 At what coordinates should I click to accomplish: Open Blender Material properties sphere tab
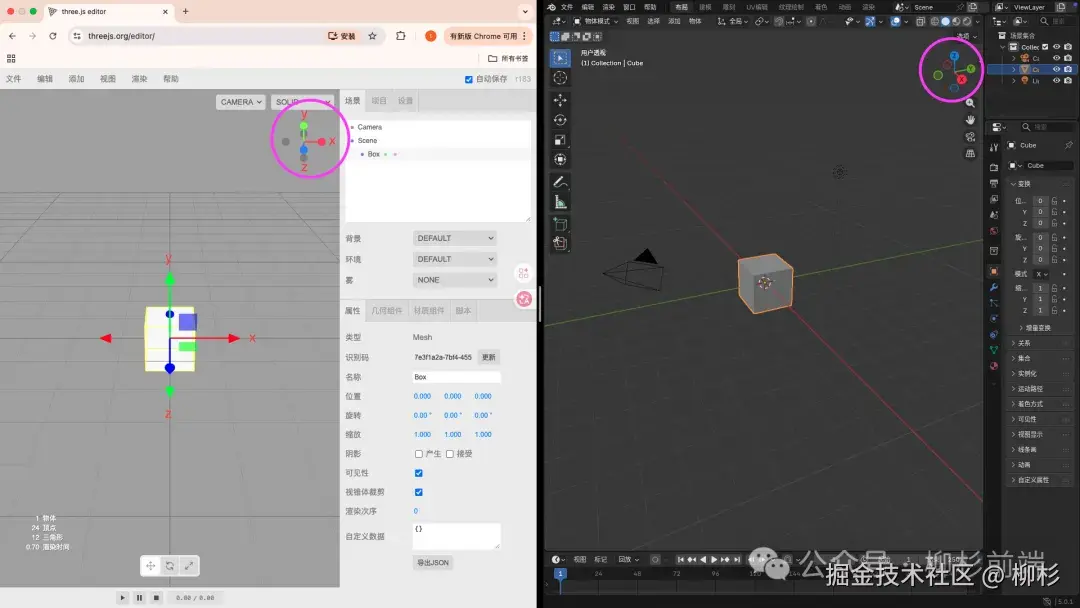pos(994,366)
